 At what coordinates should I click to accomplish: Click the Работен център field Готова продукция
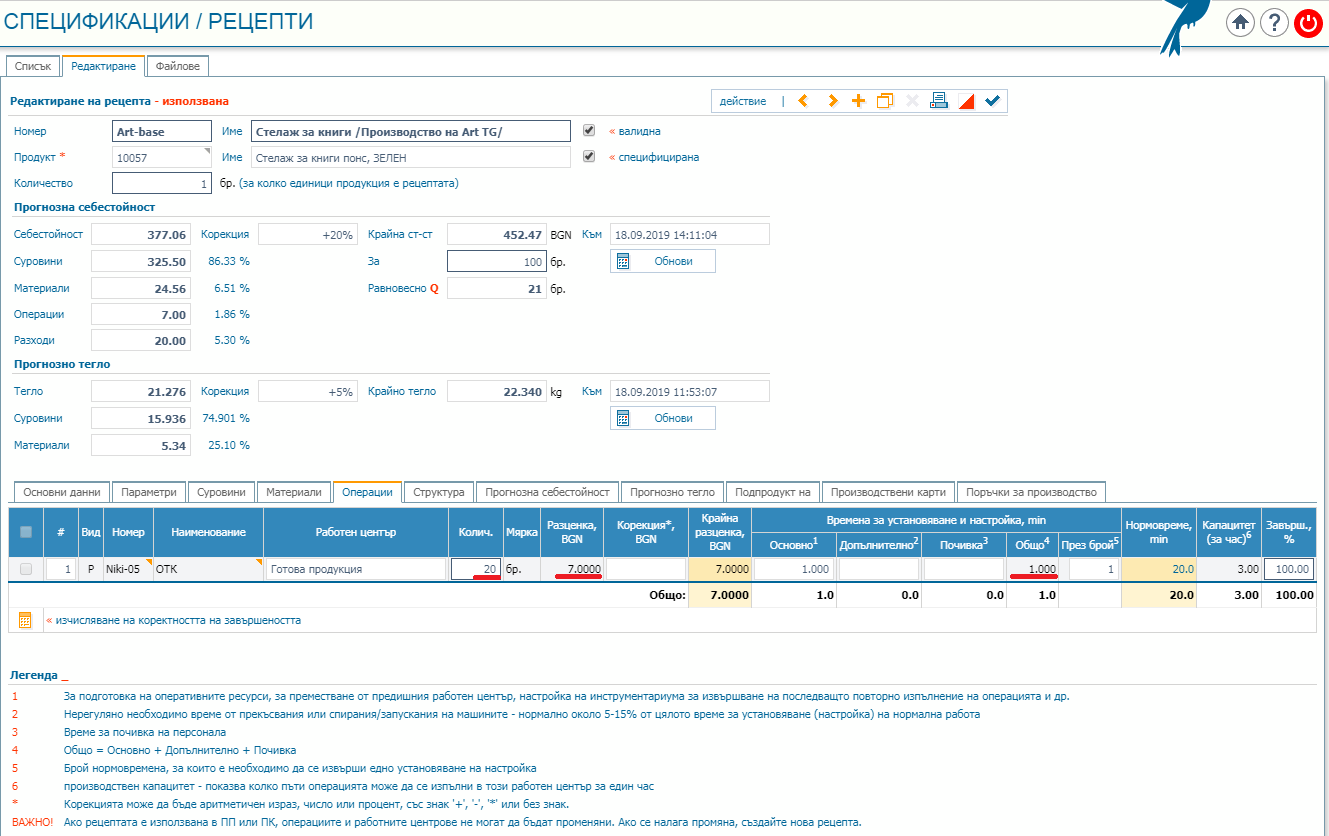356,569
